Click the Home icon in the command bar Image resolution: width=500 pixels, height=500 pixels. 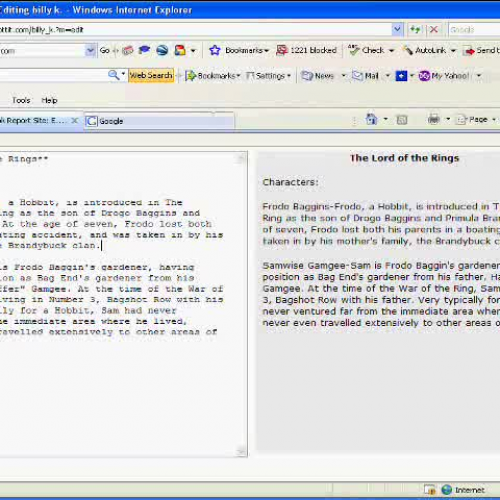(x=371, y=119)
